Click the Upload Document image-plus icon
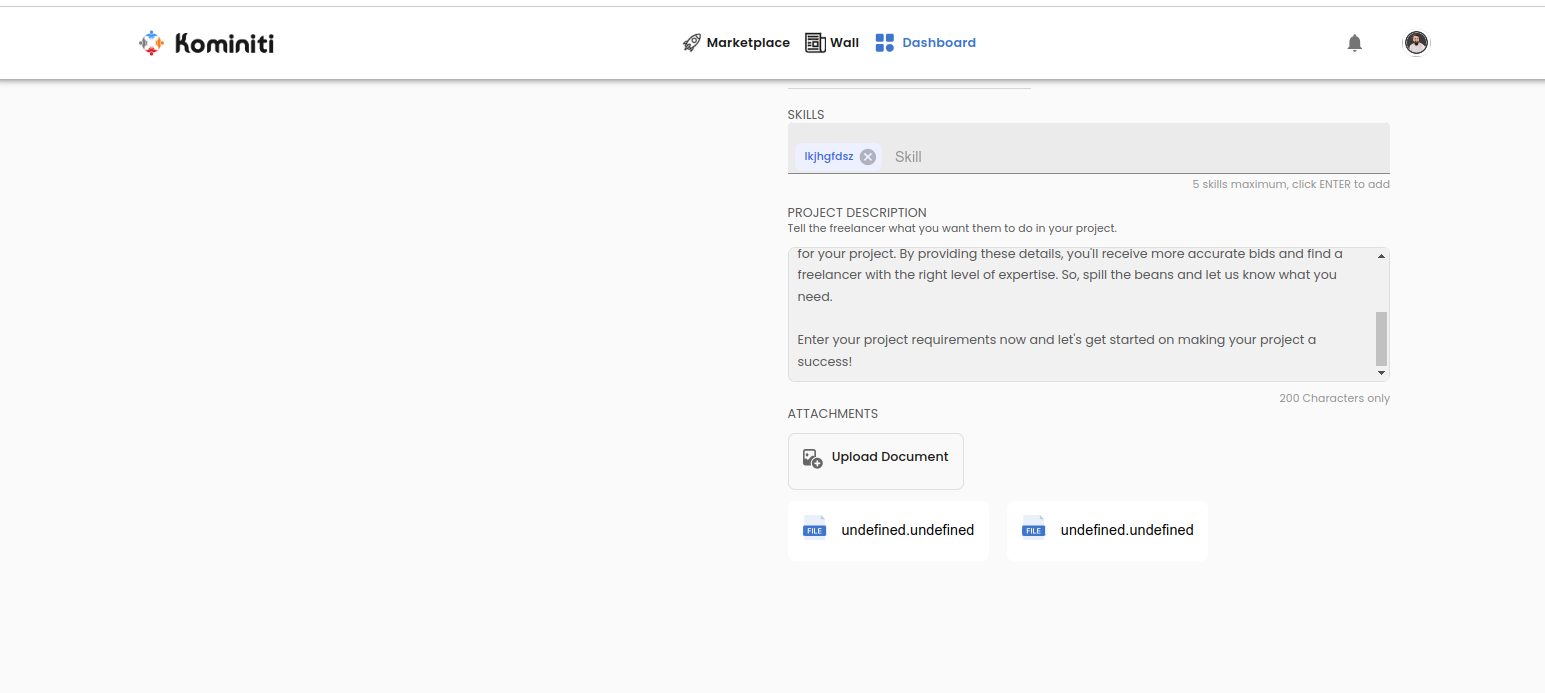The height and width of the screenshot is (693, 1545). pyautogui.click(x=812, y=458)
